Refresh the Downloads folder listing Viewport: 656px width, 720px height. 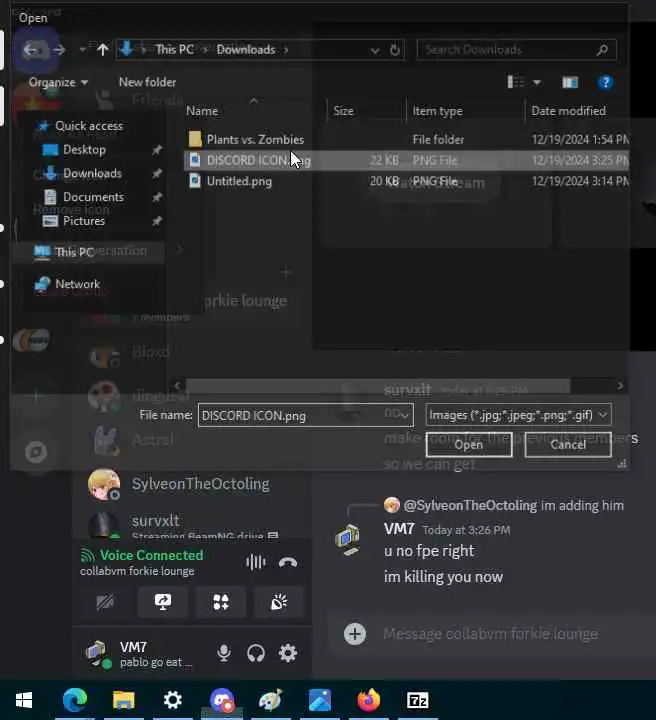395,50
